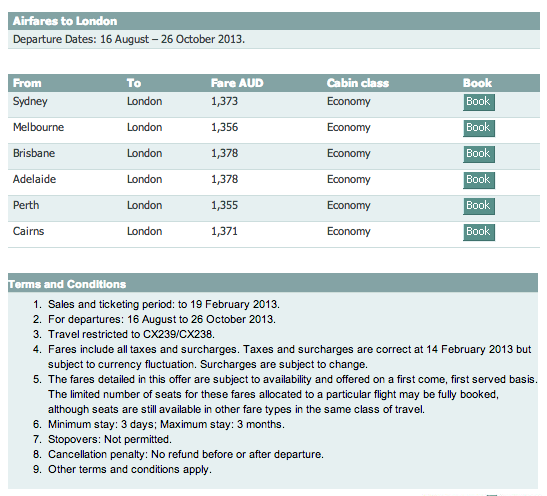Click the Fare AUD column header

pos(237,83)
